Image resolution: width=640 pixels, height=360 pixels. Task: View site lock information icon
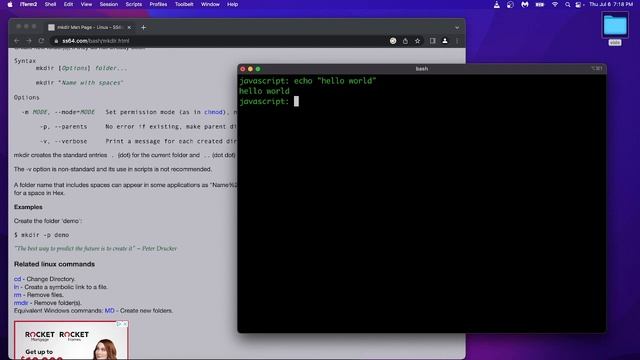(x=56, y=41)
